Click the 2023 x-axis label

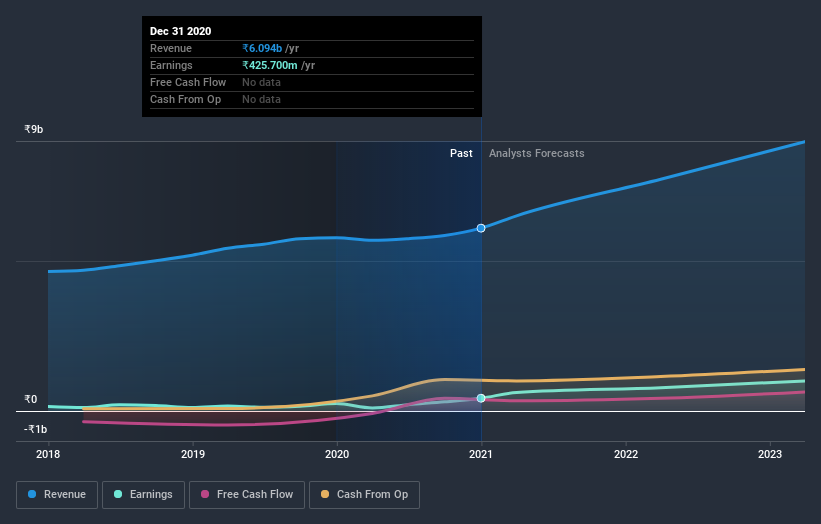770,454
